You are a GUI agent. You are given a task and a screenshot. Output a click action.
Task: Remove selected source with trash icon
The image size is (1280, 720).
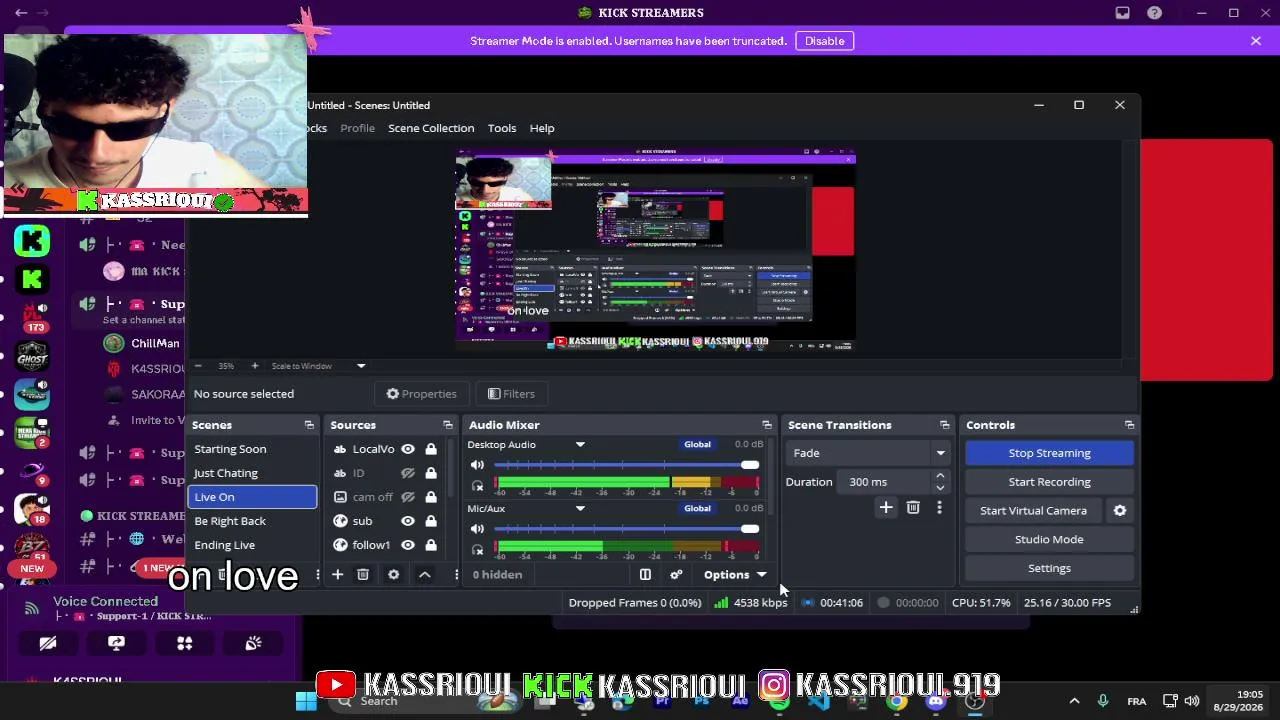[363, 575]
